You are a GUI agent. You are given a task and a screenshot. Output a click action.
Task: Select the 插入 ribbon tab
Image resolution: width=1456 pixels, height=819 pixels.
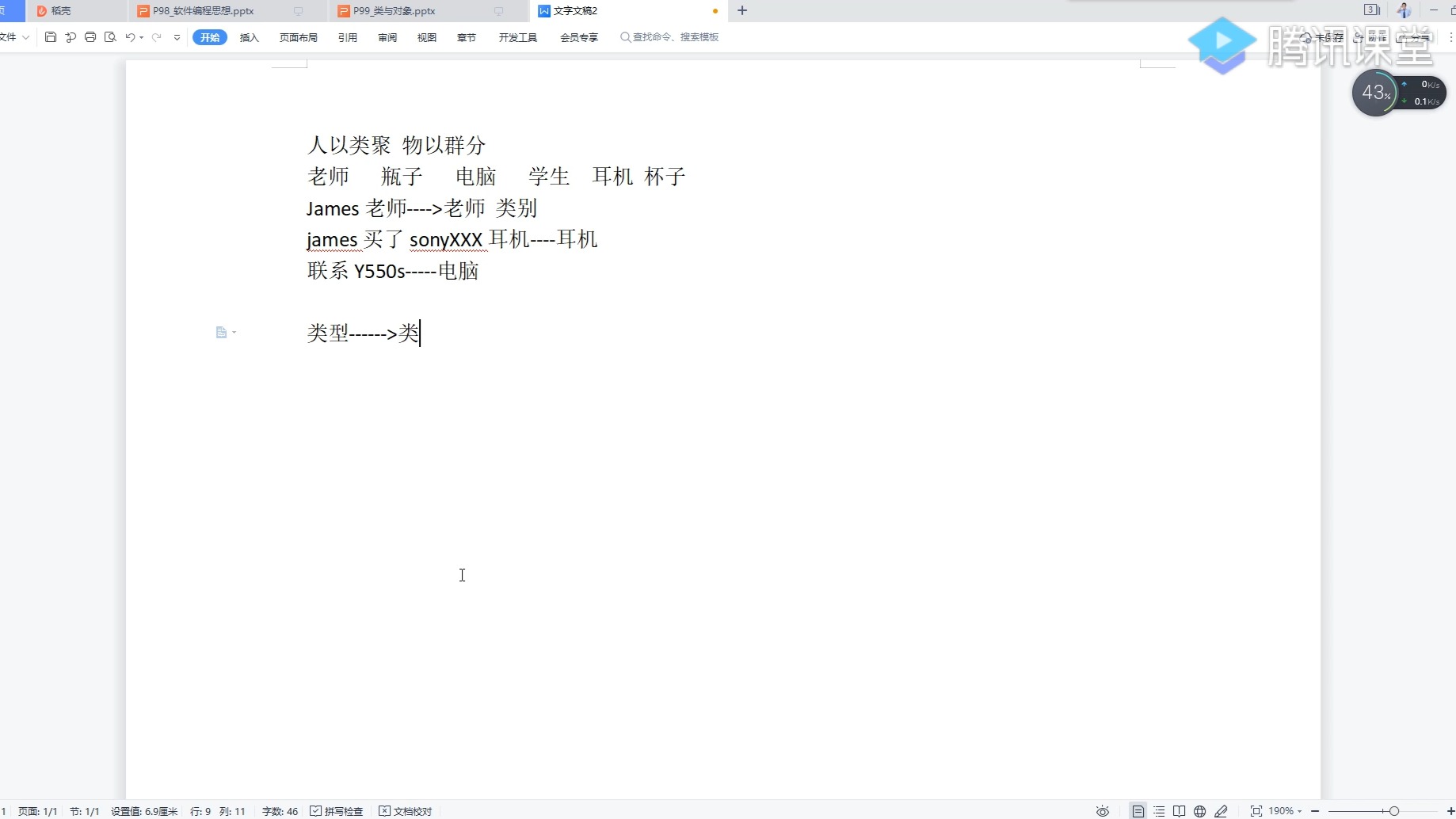coord(250,37)
